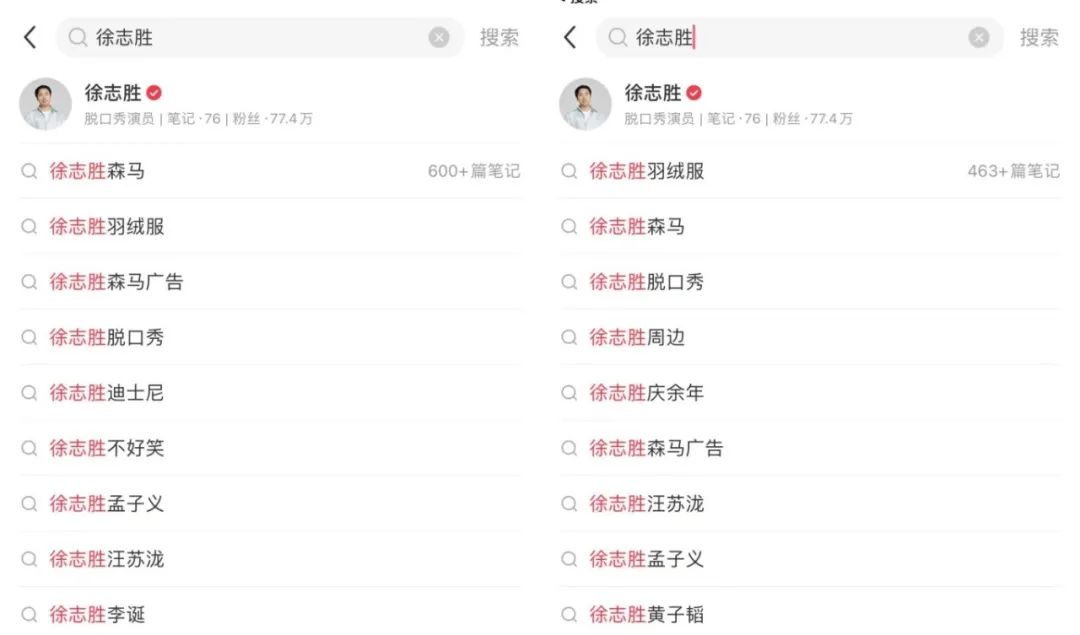The width and height of the screenshot is (1080, 635).
Task: Open the profile avatar in left panel
Action: (x=46, y=104)
